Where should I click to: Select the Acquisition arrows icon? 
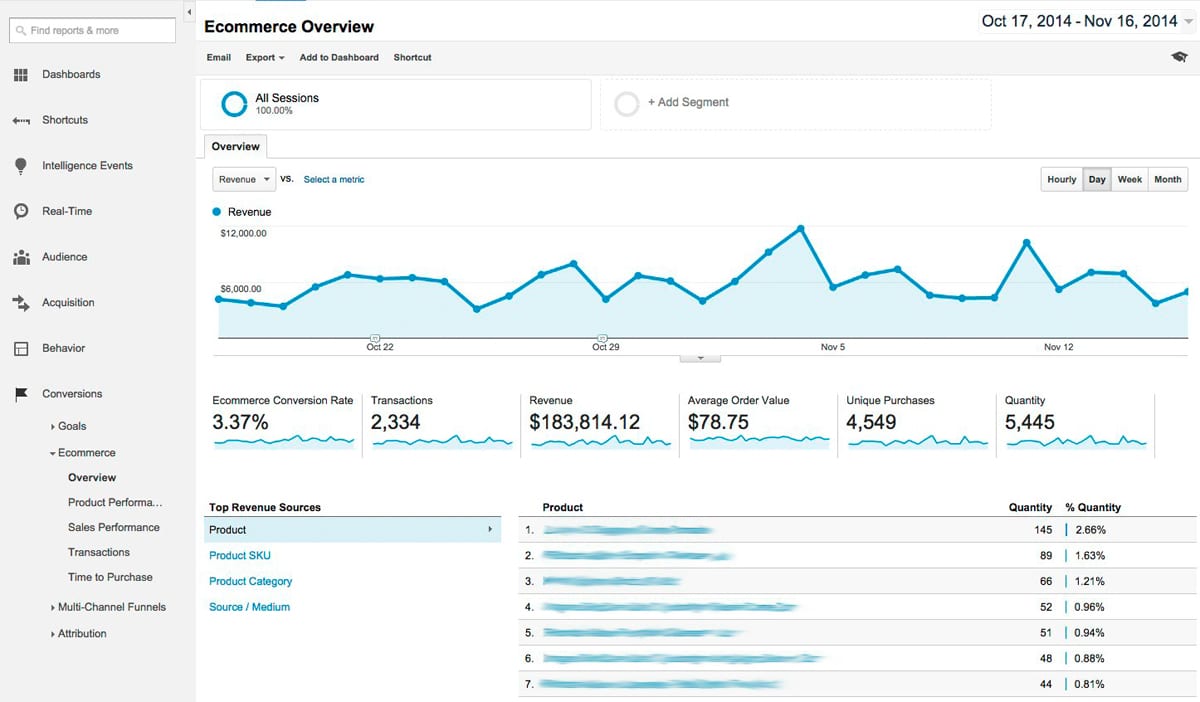point(22,302)
